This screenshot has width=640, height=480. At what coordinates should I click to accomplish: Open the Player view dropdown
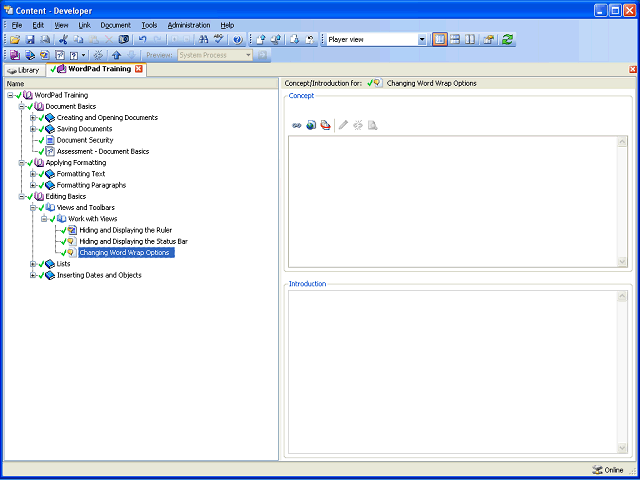pyautogui.click(x=422, y=40)
